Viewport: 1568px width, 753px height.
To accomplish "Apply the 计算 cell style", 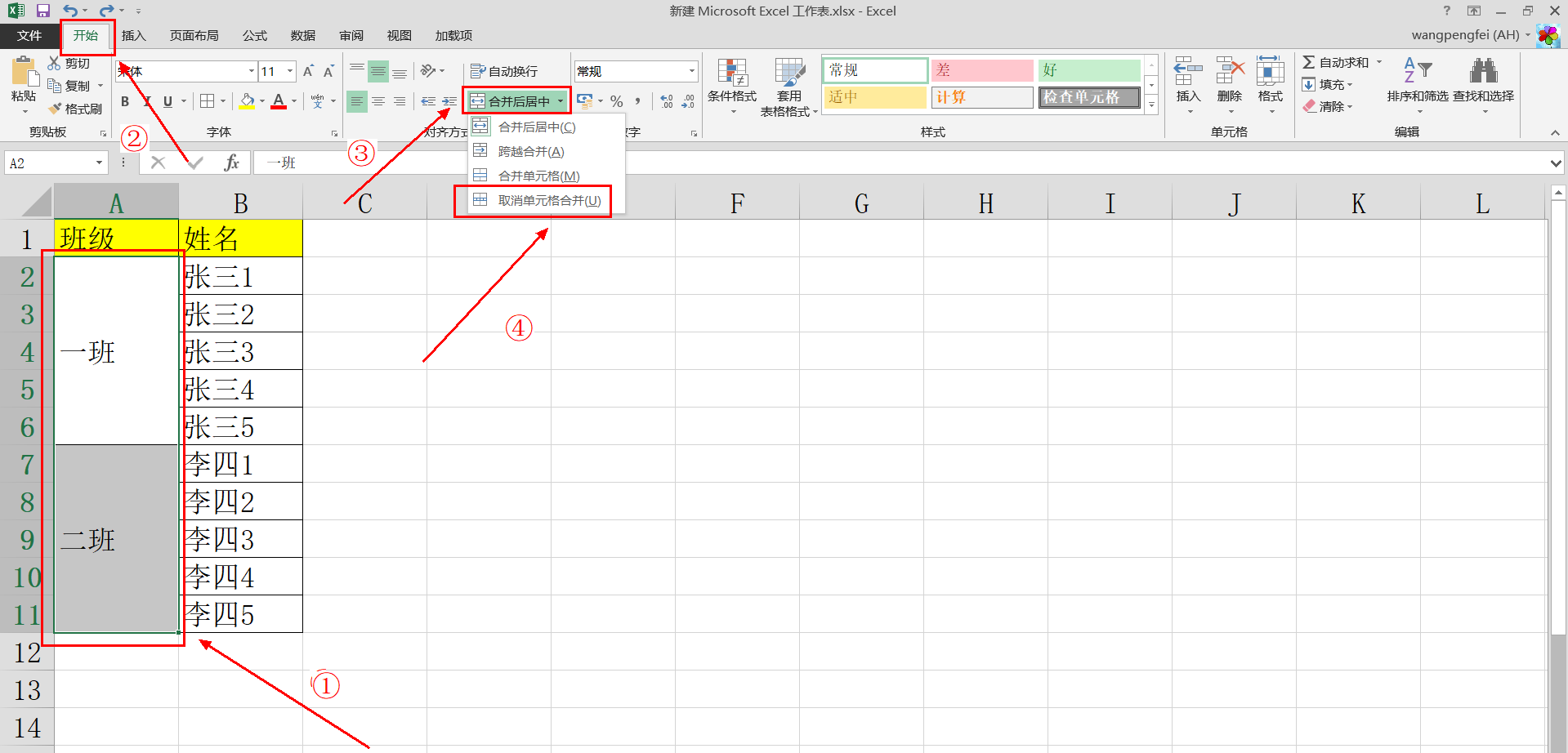I will [982, 97].
